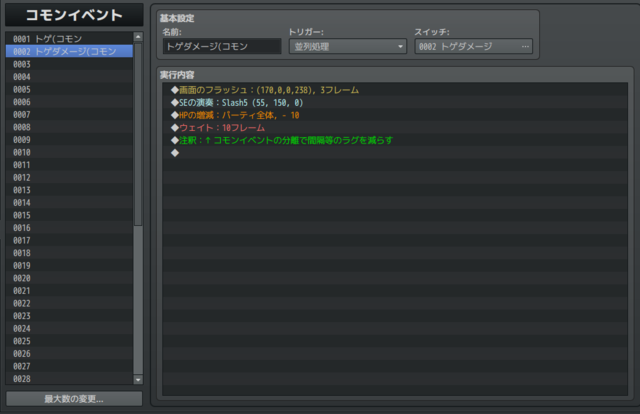The height and width of the screenshot is (414, 640).
Task: Select the empty command line below 注釈
Action: coord(395,153)
